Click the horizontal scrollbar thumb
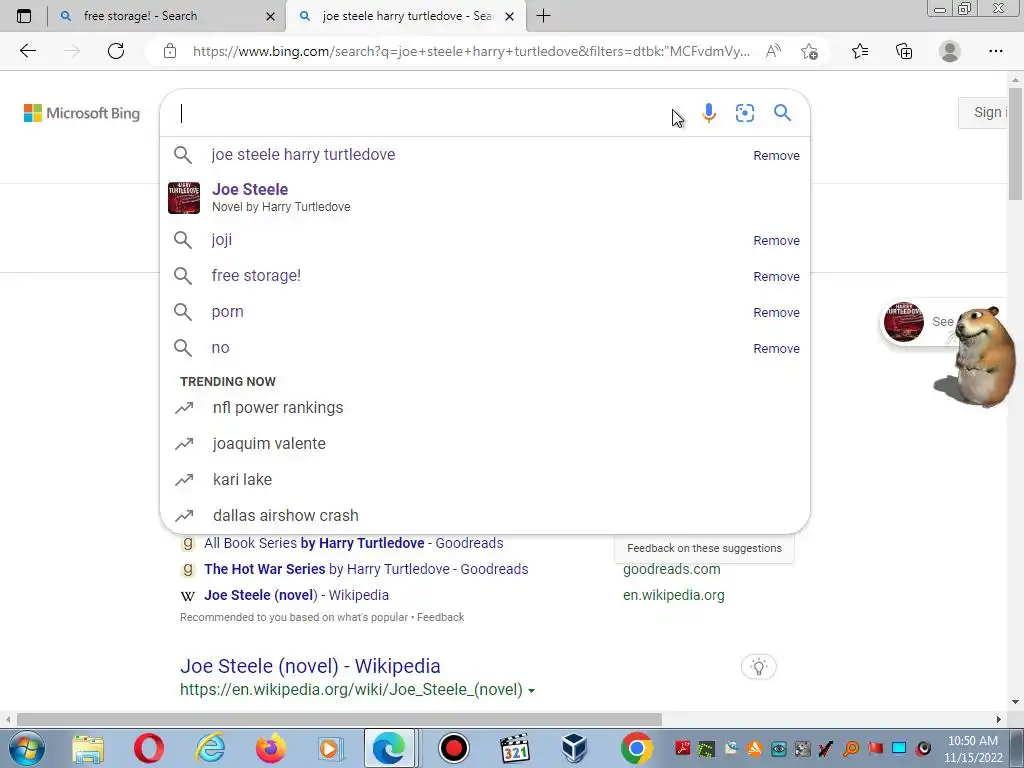 coord(339,719)
